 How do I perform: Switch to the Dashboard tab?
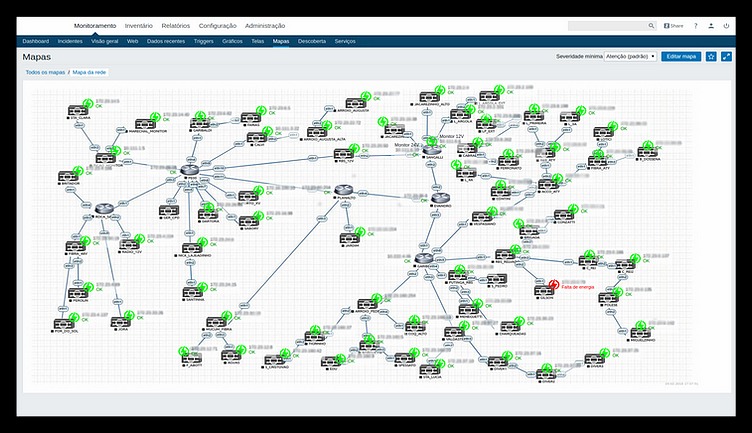[x=35, y=42]
